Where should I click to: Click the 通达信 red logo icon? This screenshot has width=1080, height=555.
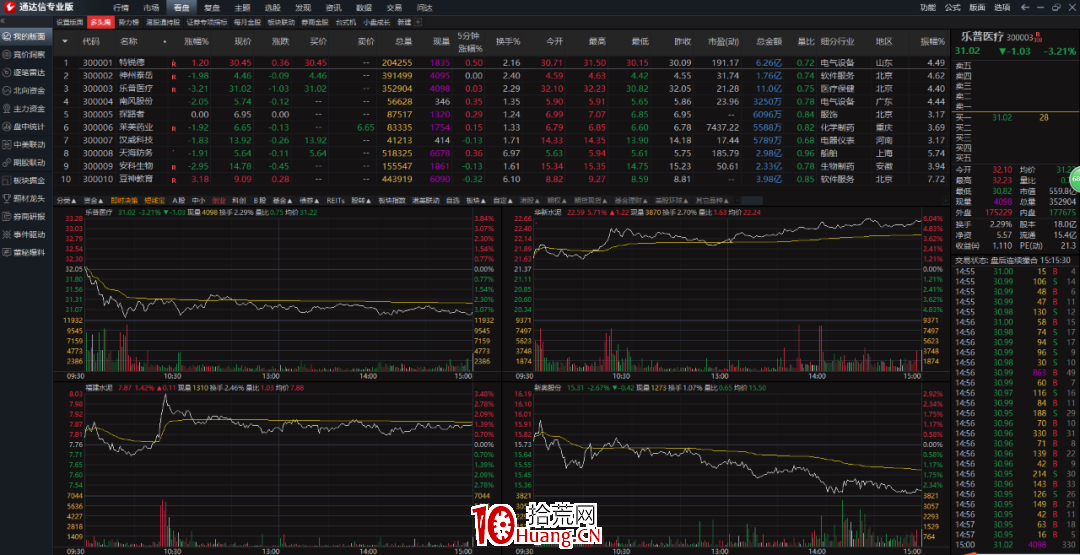(10, 8)
